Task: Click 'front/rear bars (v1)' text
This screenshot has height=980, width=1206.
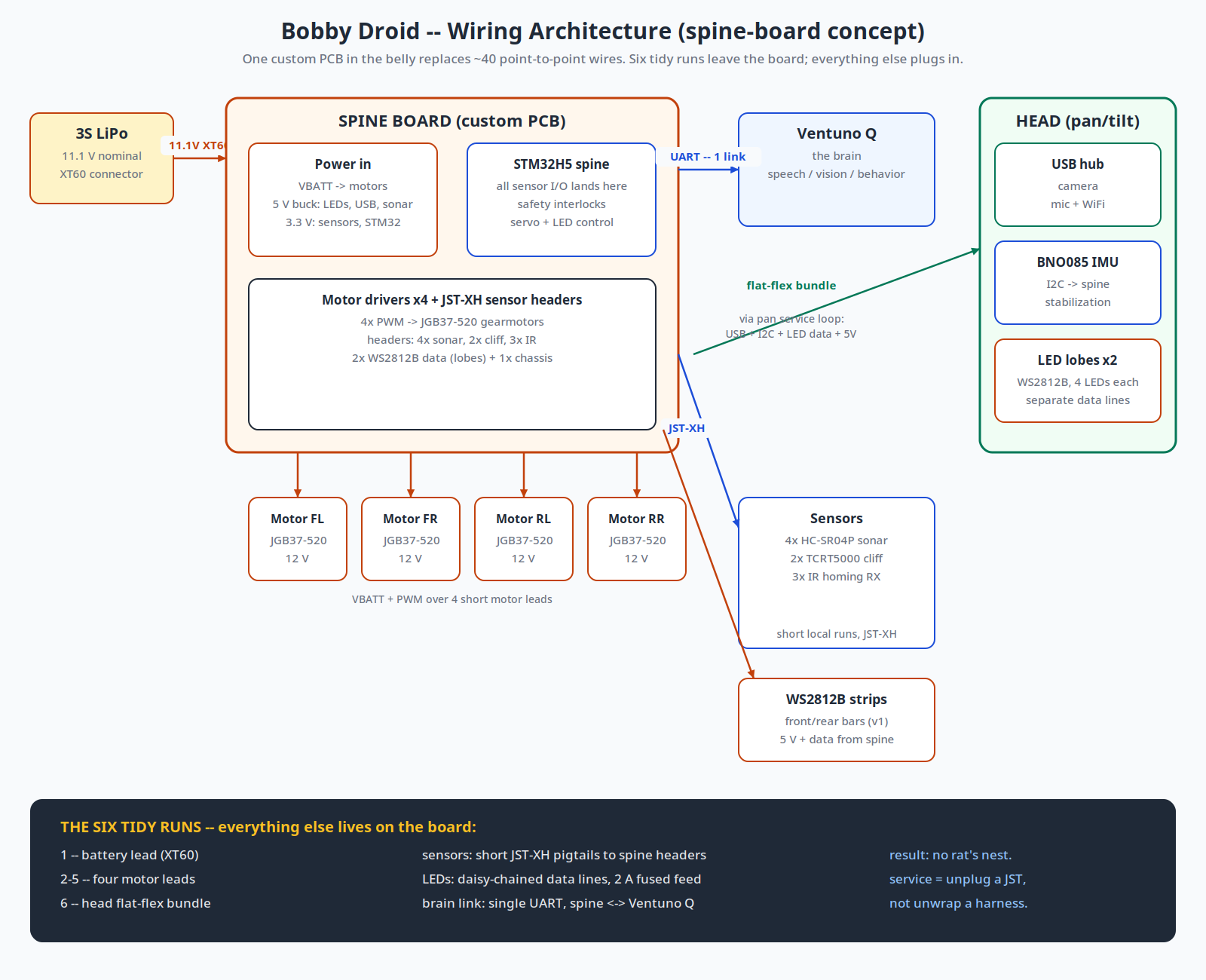Action: point(837,721)
